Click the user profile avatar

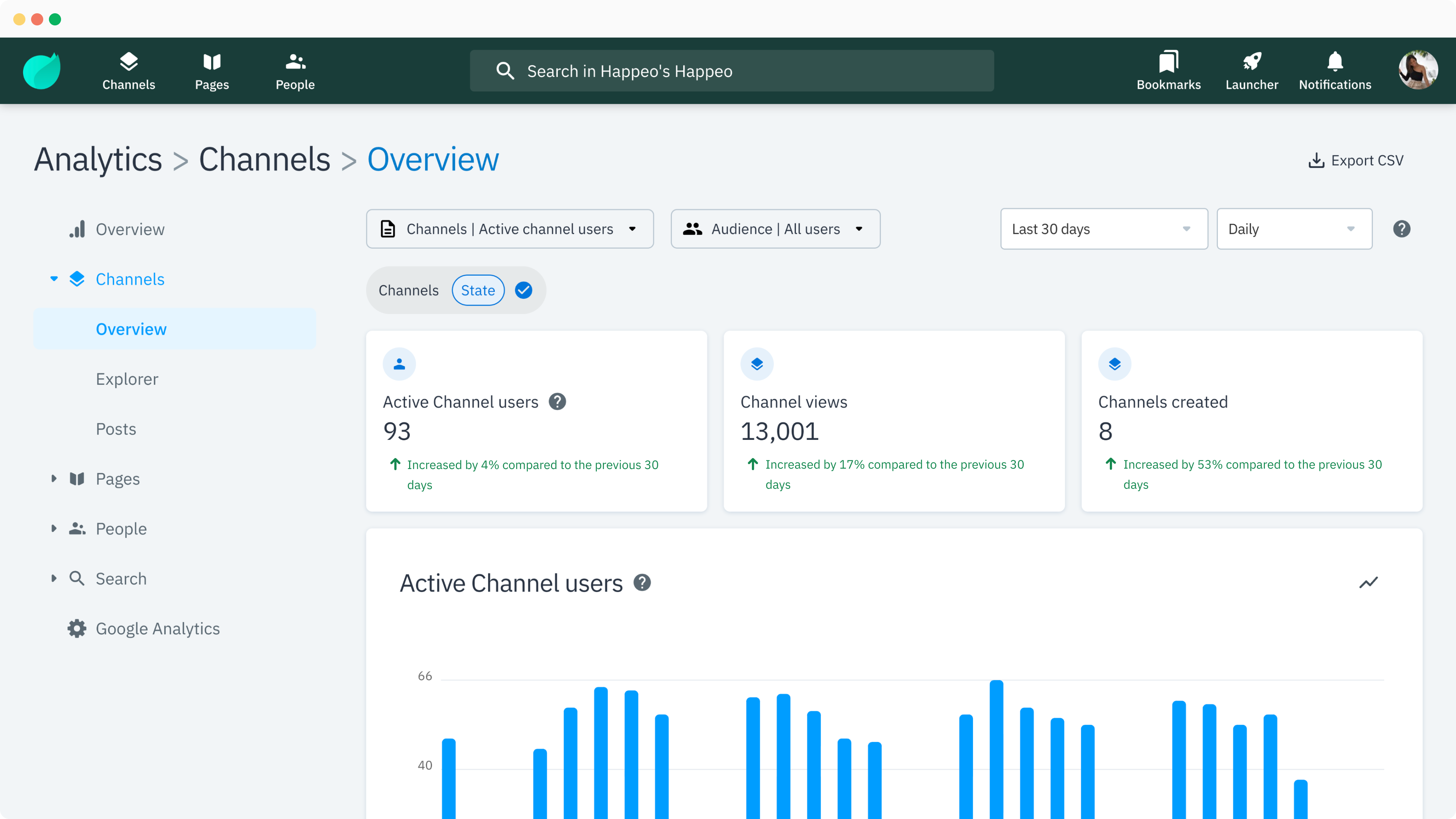click(x=1419, y=70)
